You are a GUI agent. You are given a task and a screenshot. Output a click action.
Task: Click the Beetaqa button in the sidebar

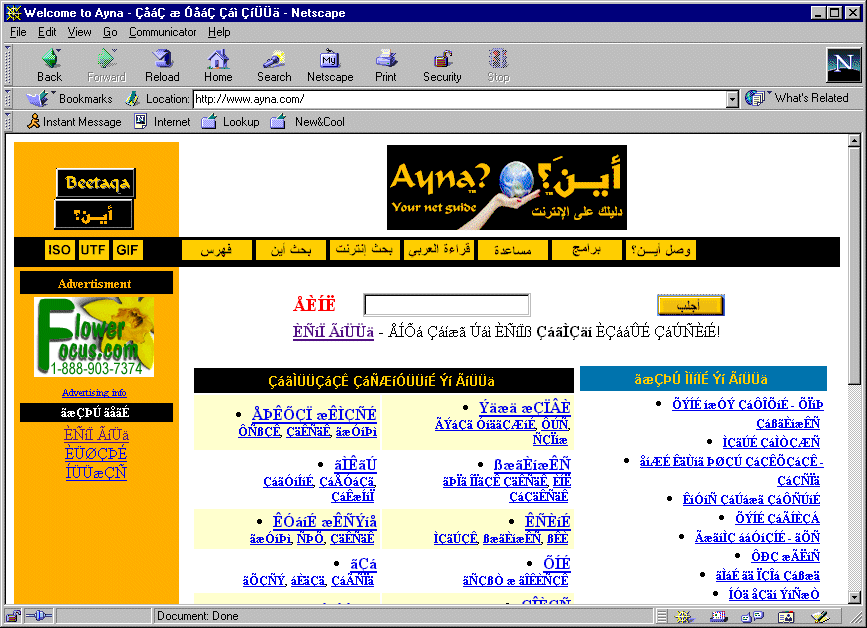[x=96, y=183]
